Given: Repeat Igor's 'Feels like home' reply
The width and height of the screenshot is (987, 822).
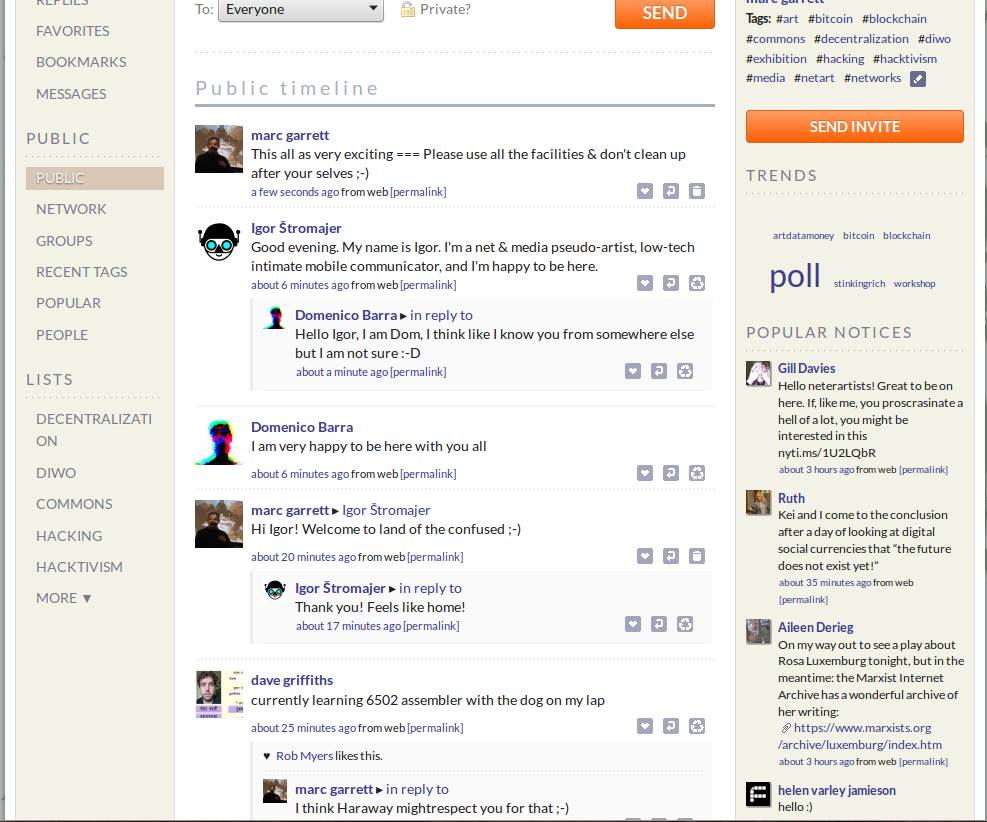Looking at the screenshot, I should [685, 624].
